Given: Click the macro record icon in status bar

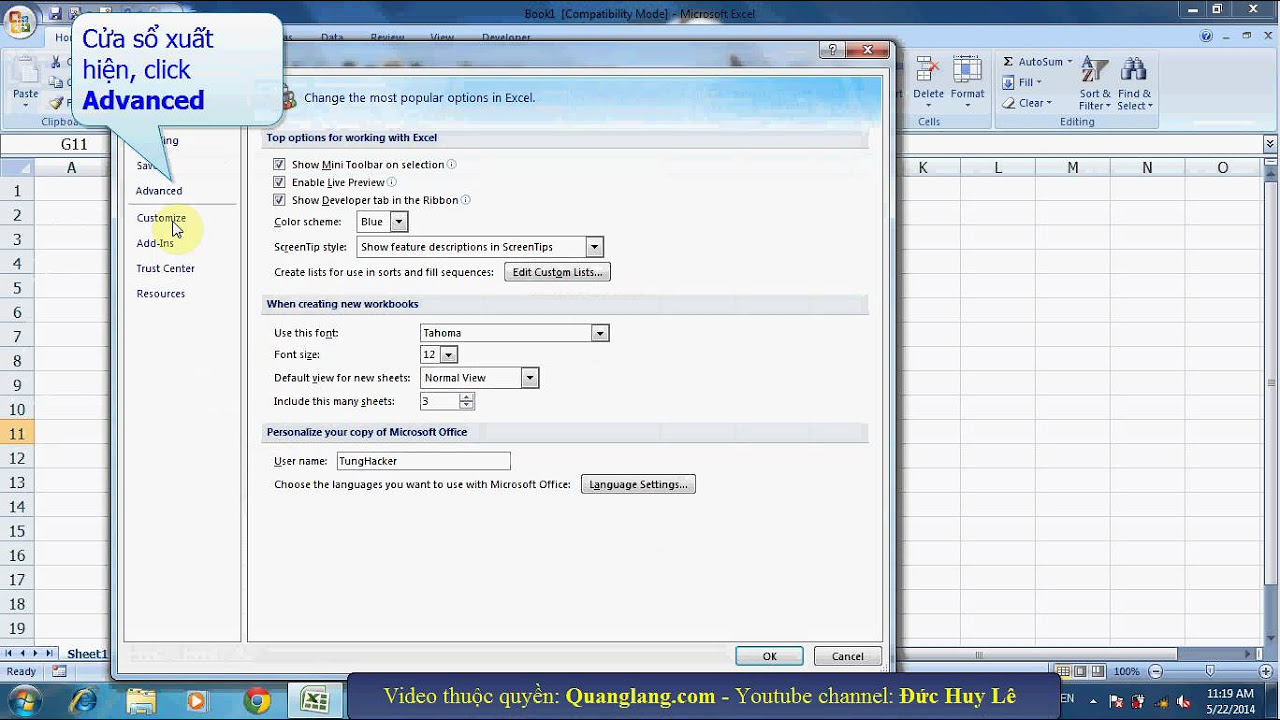Looking at the screenshot, I should (59, 672).
